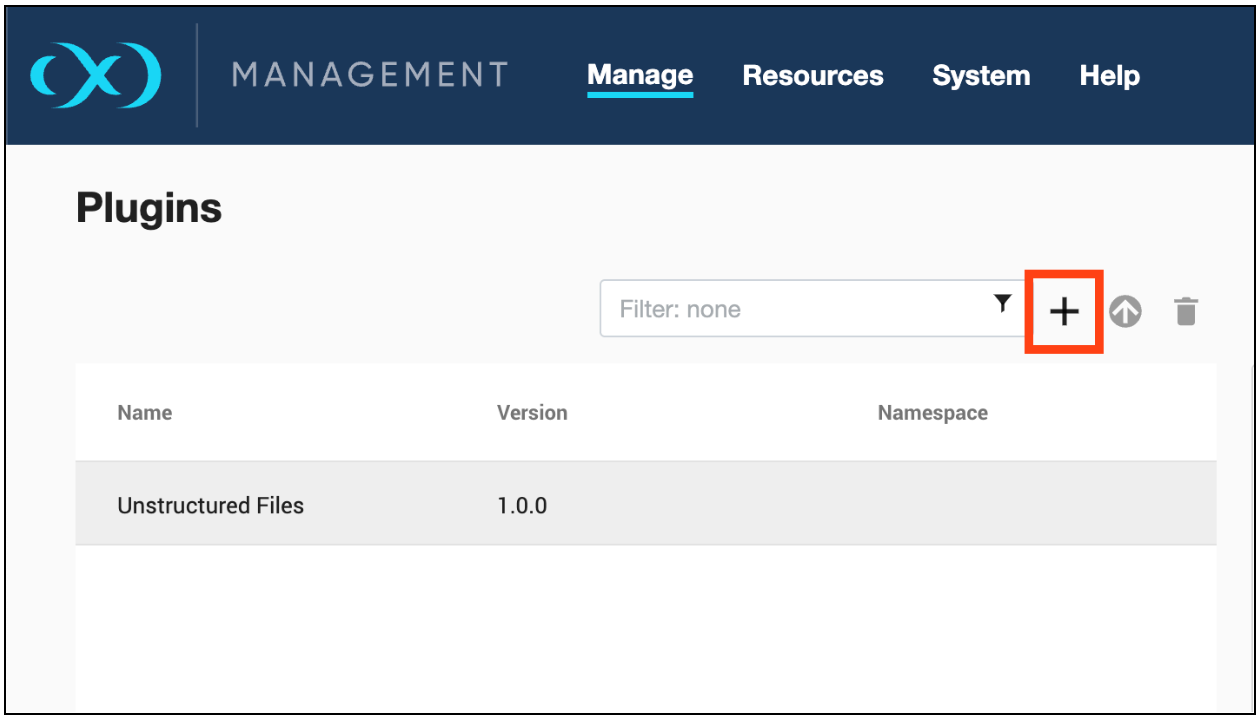This screenshot has height=718, width=1258.
Task: Click the Delphix logo in header
Action: click(95, 75)
